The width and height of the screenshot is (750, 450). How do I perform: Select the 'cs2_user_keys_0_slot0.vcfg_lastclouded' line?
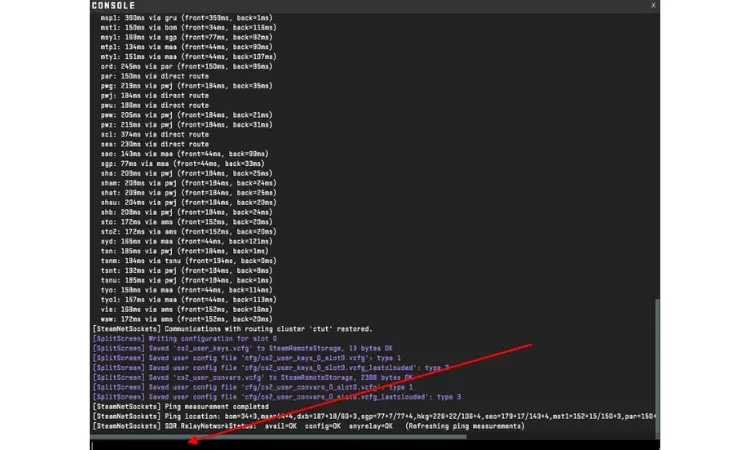click(271, 368)
